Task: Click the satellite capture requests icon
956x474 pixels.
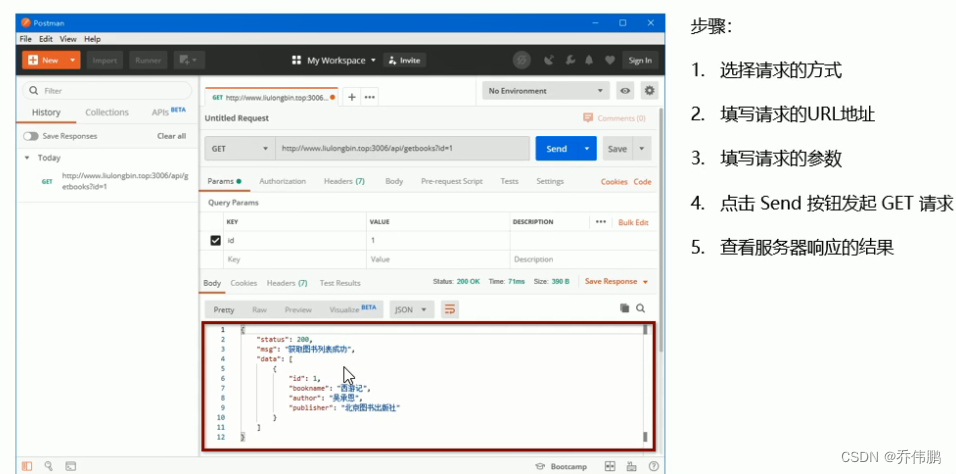Action: [x=549, y=60]
